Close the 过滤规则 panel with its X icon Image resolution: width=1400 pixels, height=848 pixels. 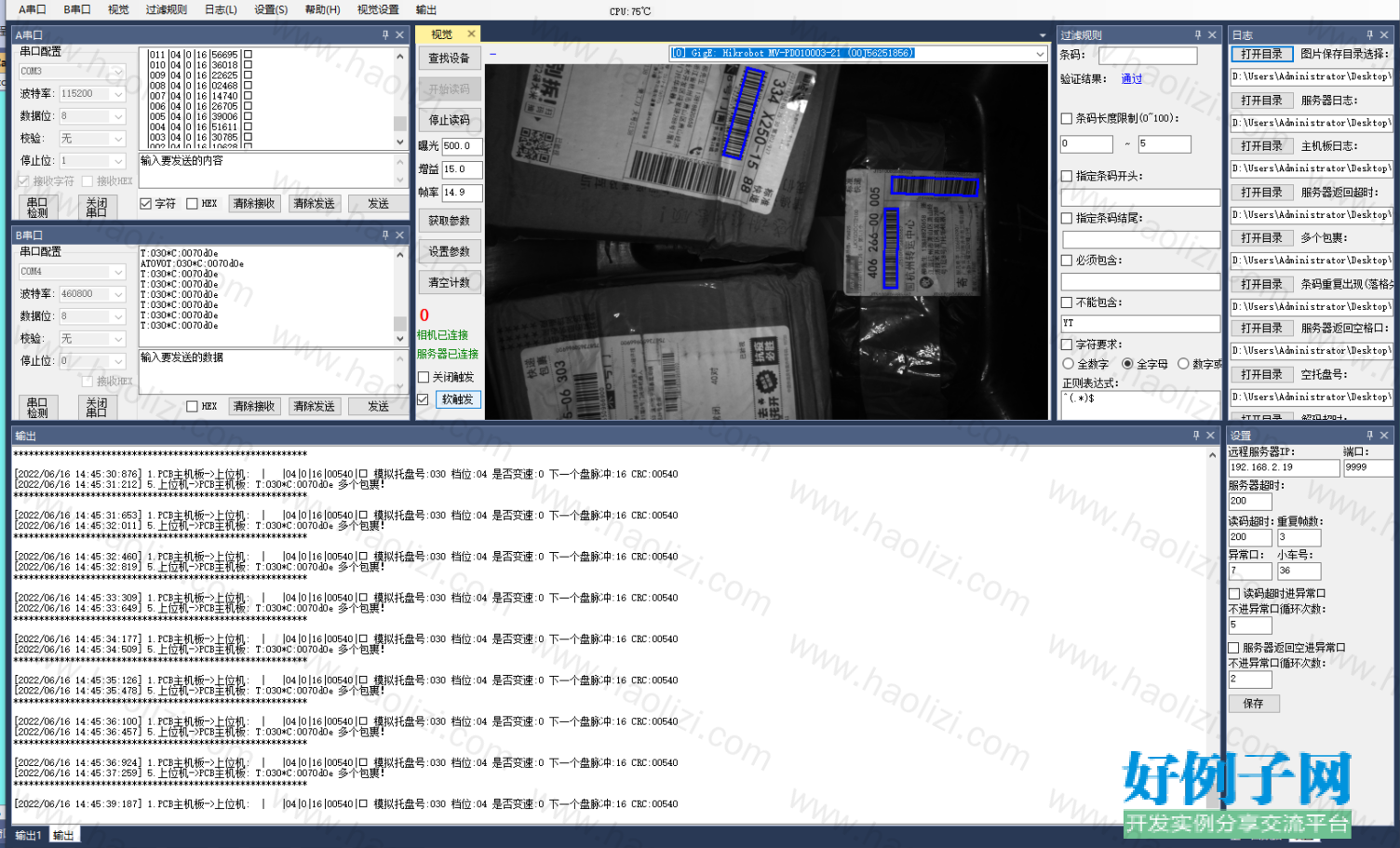coord(1212,34)
